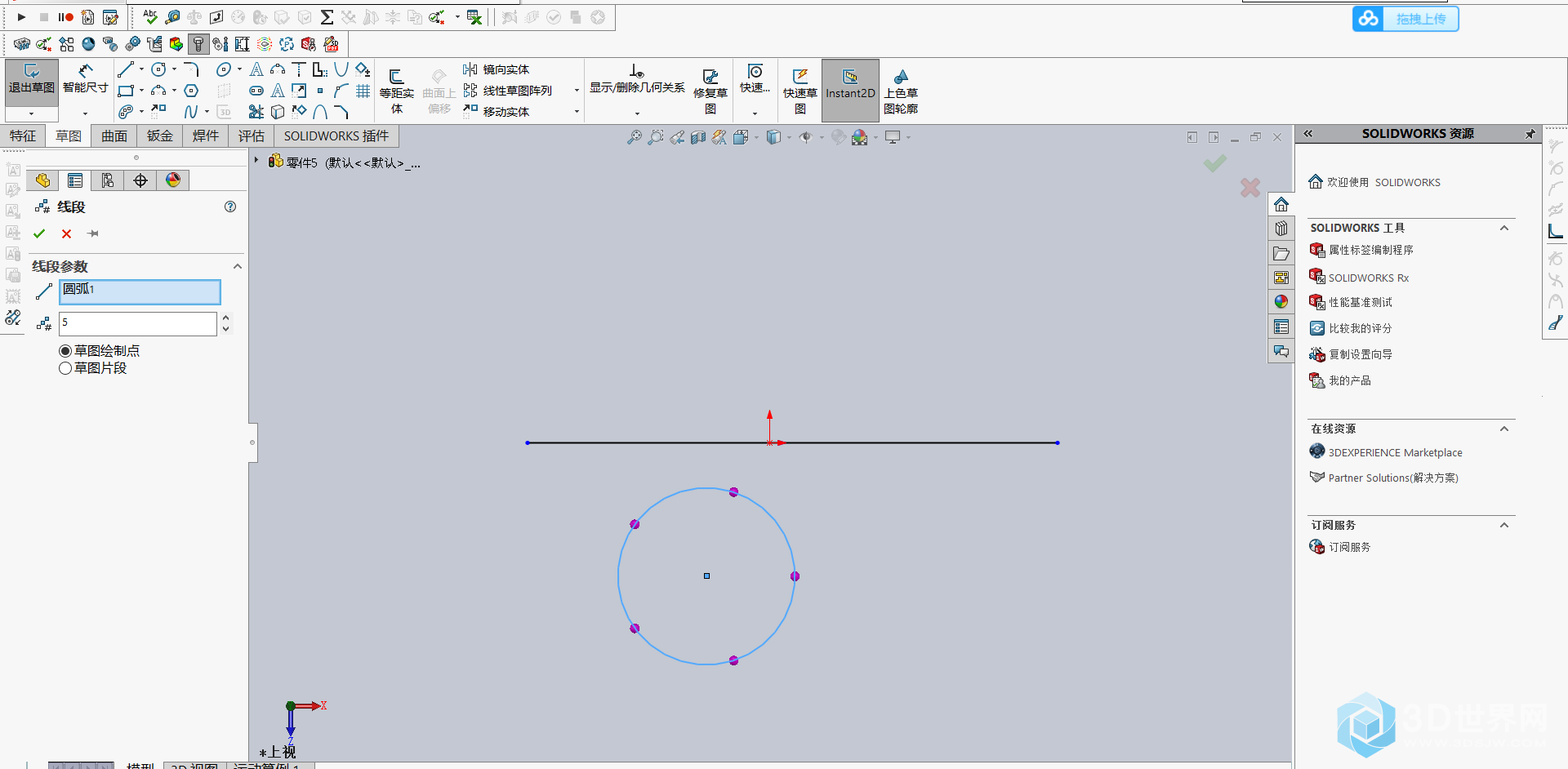
Task: Open the Design Library task pane tab
Action: pyautogui.click(x=1281, y=229)
